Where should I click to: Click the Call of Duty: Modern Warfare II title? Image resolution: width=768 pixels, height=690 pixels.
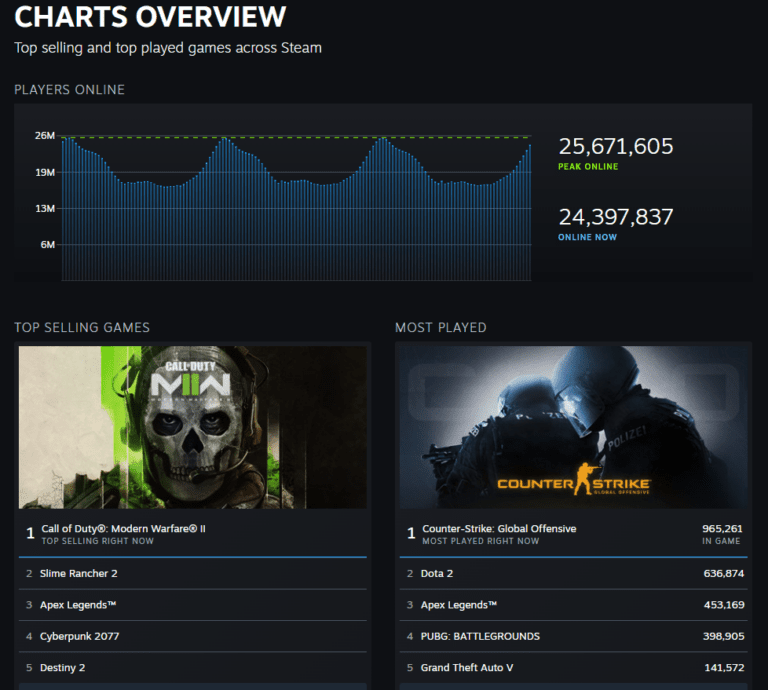123,529
